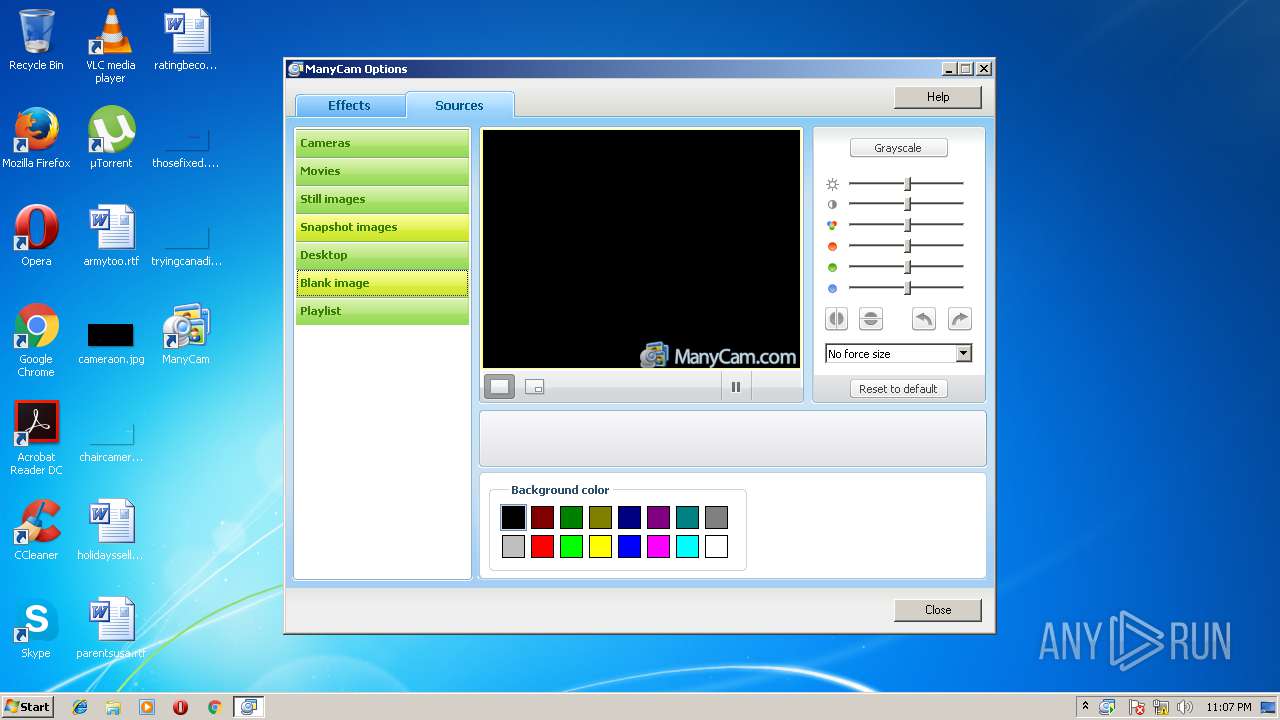Viewport: 1280px width, 720px height.
Task: Open the Start menu
Action: click(x=28, y=707)
